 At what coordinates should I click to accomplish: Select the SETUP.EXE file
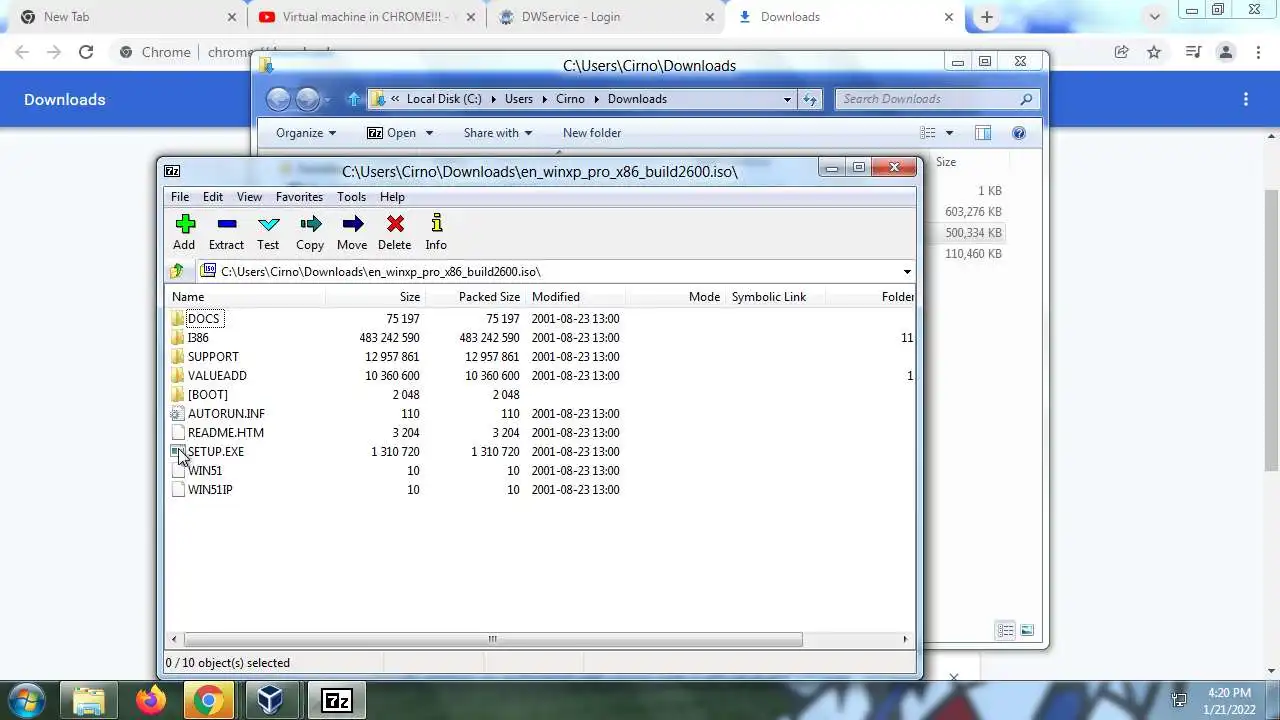[216, 451]
